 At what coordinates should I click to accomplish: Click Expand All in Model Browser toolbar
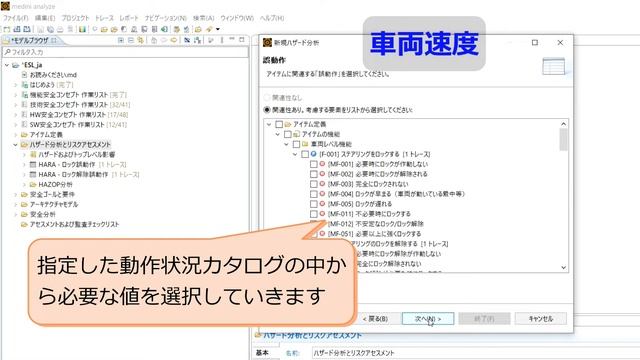pyautogui.click(x=121, y=40)
